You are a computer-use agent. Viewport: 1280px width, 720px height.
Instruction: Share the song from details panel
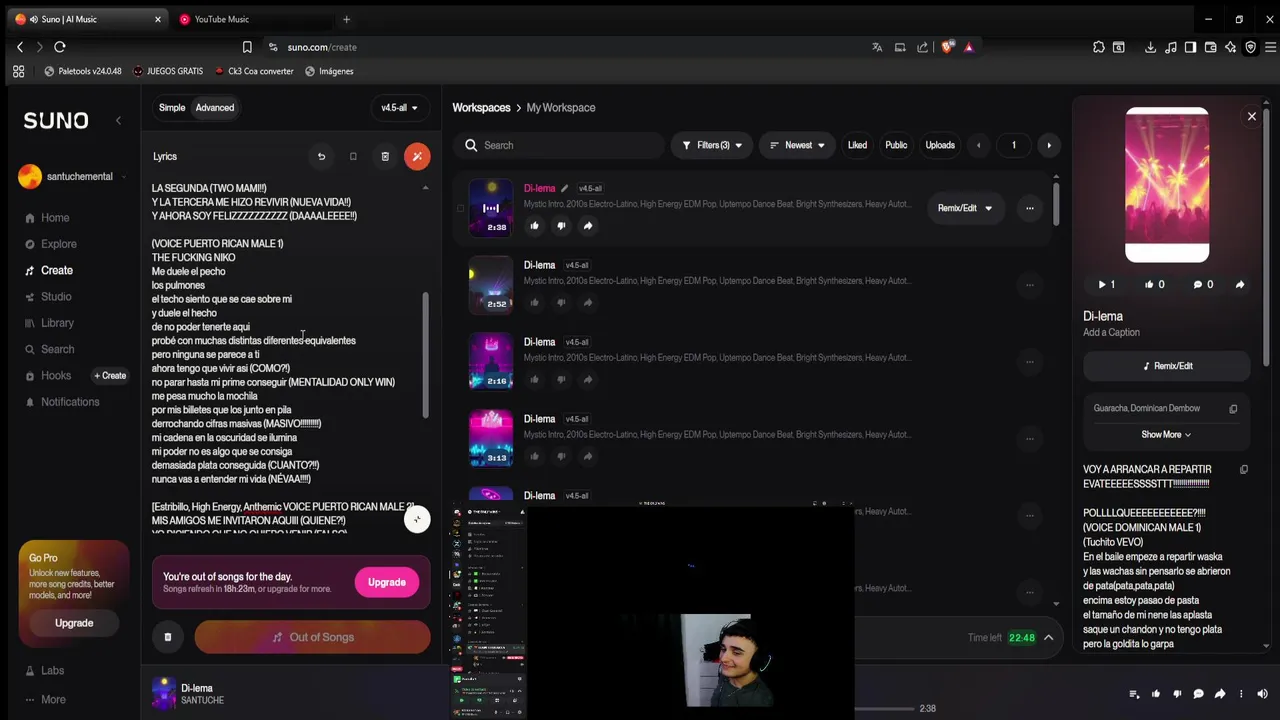(1240, 285)
